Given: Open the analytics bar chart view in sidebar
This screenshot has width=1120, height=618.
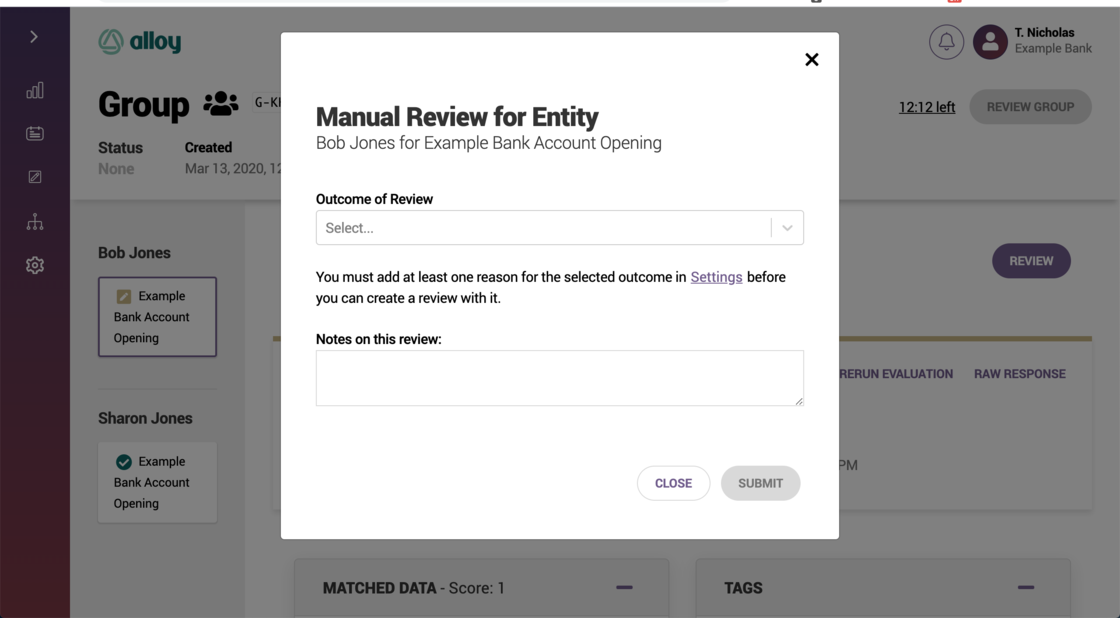Looking at the screenshot, I should coord(34,90).
